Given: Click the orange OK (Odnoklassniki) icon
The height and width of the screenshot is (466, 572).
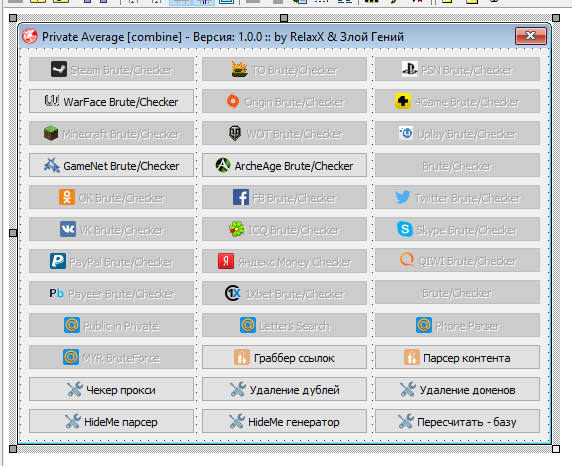Looking at the screenshot, I should (x=67, y=197).
